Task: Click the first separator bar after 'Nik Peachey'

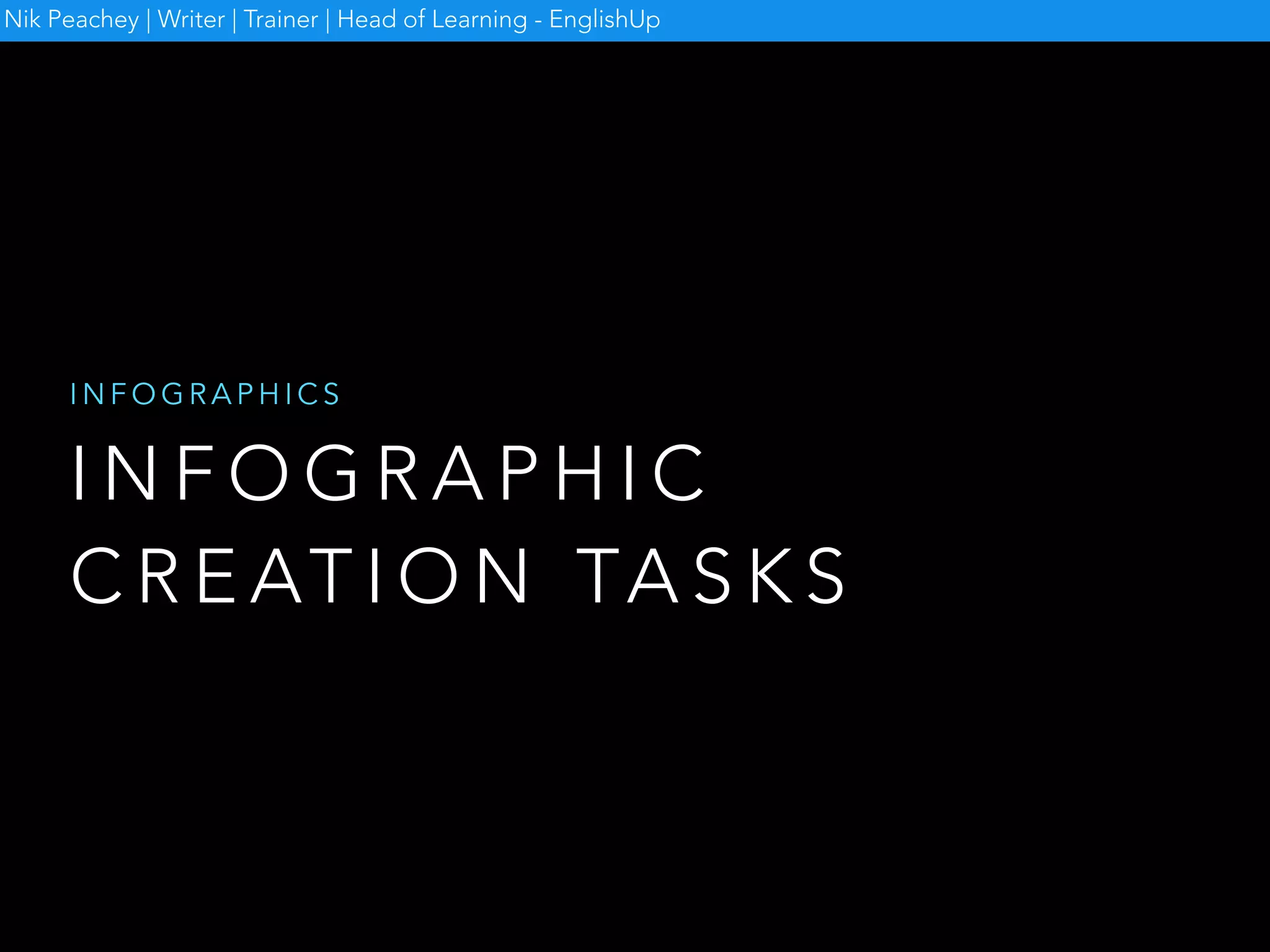Action: tap(148, 21)
